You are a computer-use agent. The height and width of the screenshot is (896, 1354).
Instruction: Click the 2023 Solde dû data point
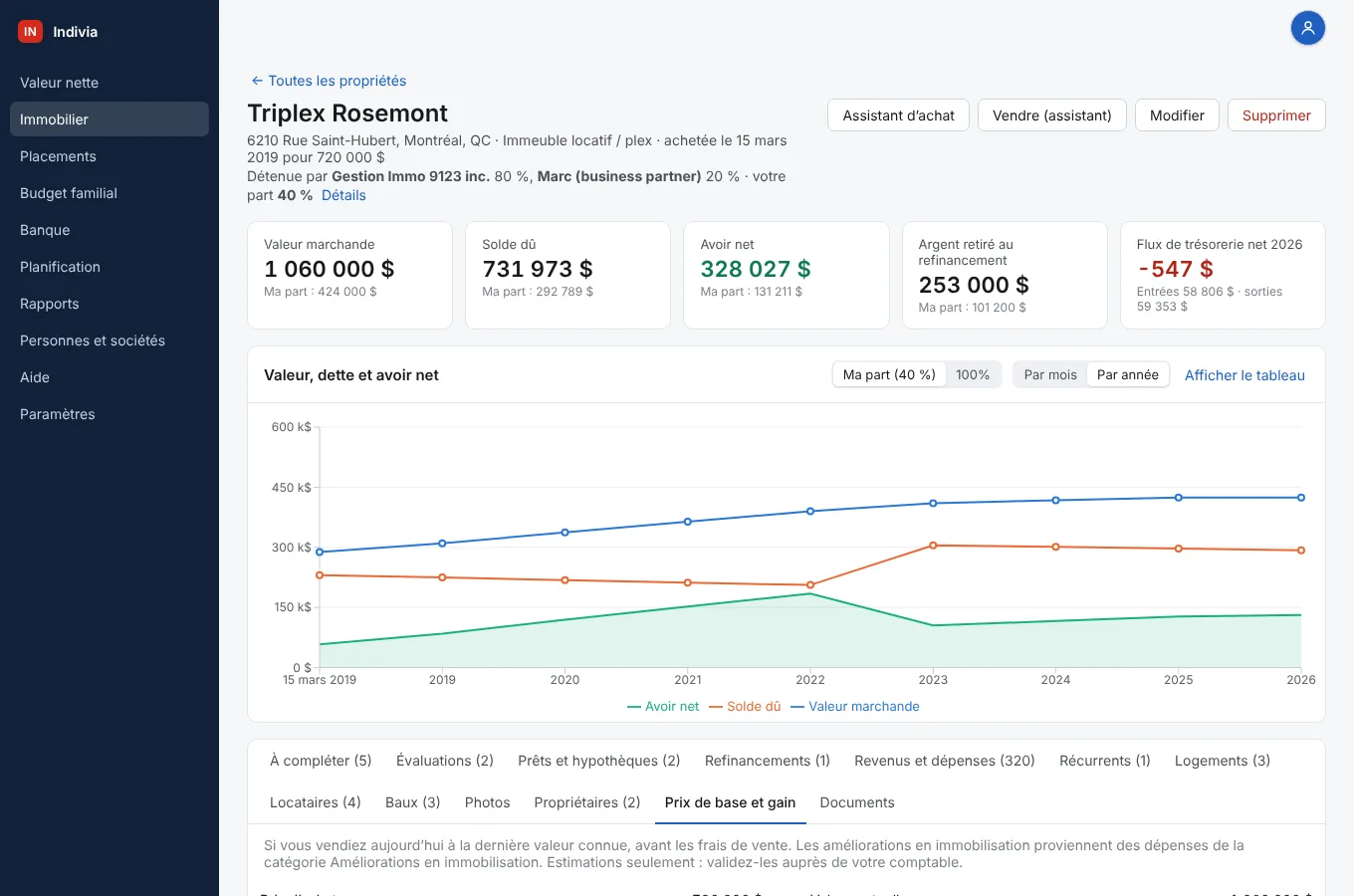(x=933, y=546)
